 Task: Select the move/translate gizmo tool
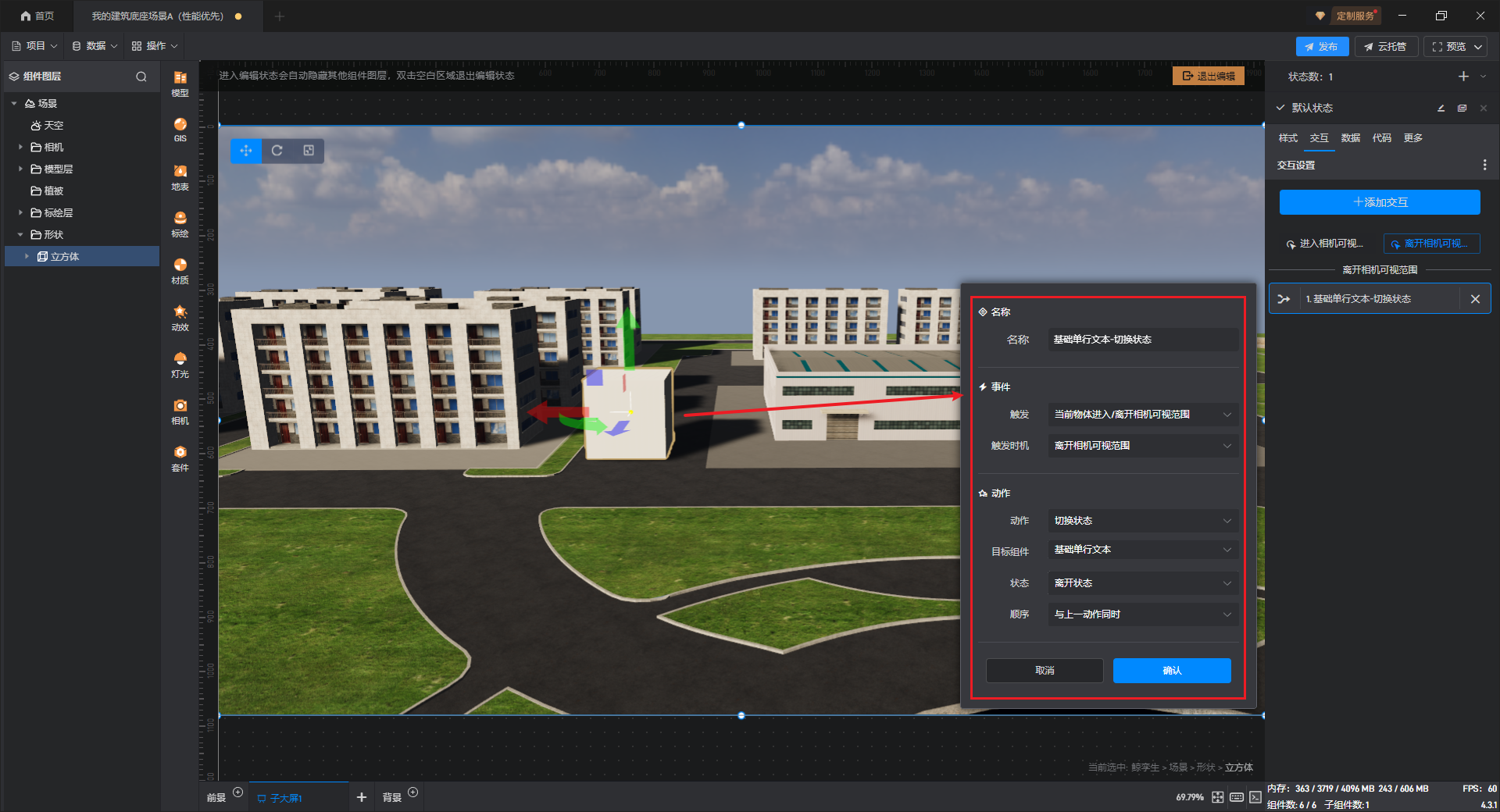pos(246,151)
